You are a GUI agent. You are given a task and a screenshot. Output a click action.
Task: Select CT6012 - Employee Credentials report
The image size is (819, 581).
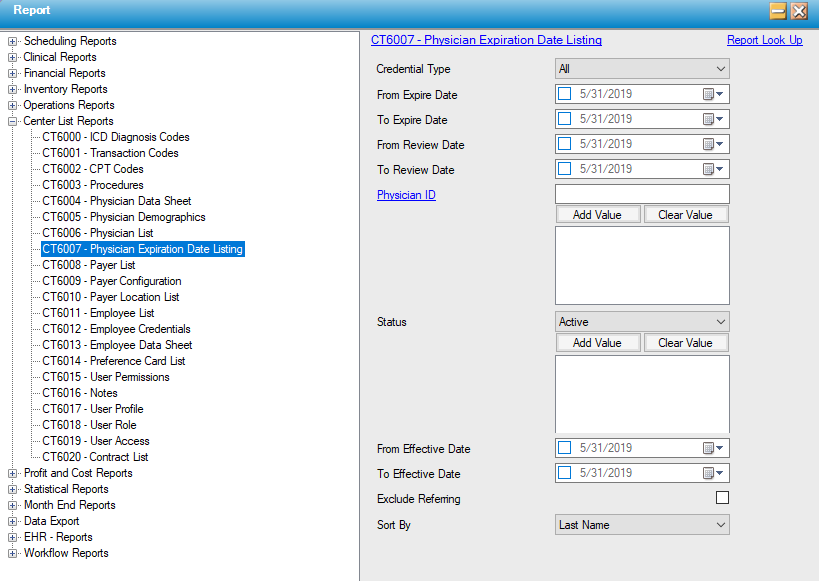click(x=116, y=329)
